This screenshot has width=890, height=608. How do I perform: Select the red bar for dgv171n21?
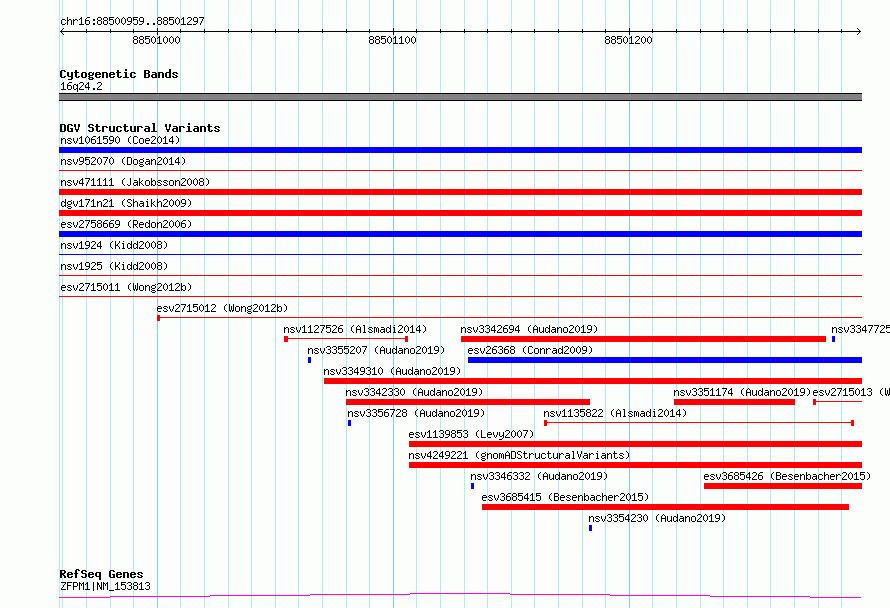coord(460,213)
